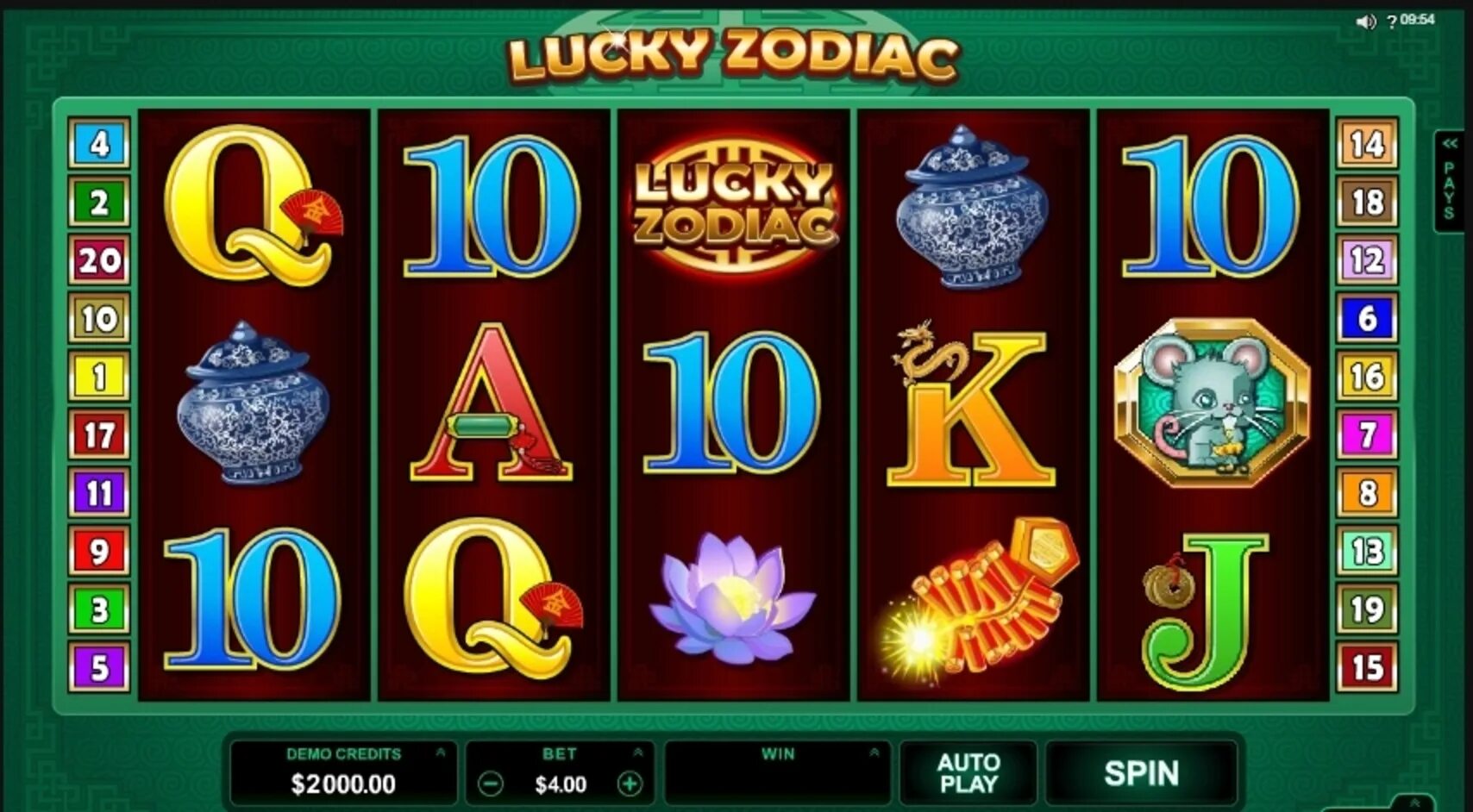The width and height of the screenshot is (1473, 812).
Task: Expand the Pays side panel
Action: point(1450,181)
